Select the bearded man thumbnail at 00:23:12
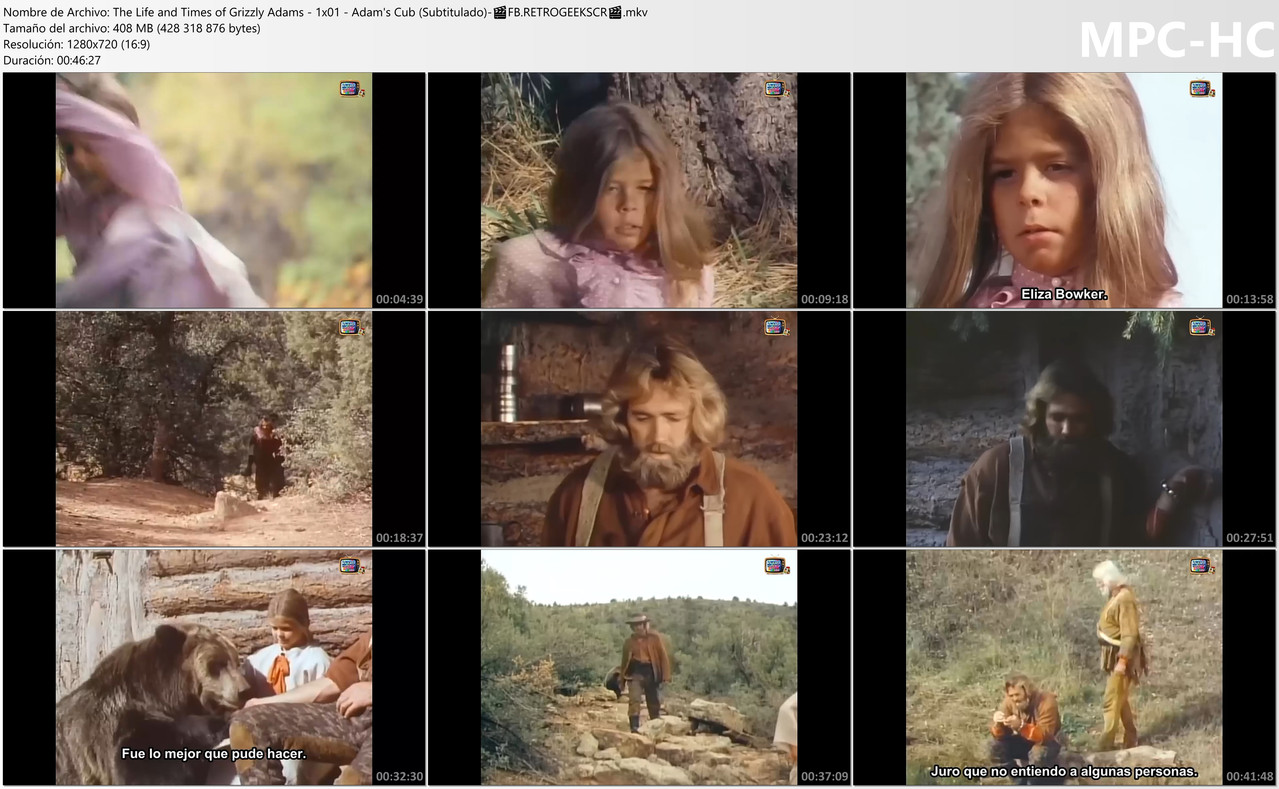This screenshot has width=1279, height=789. (639, 429)
